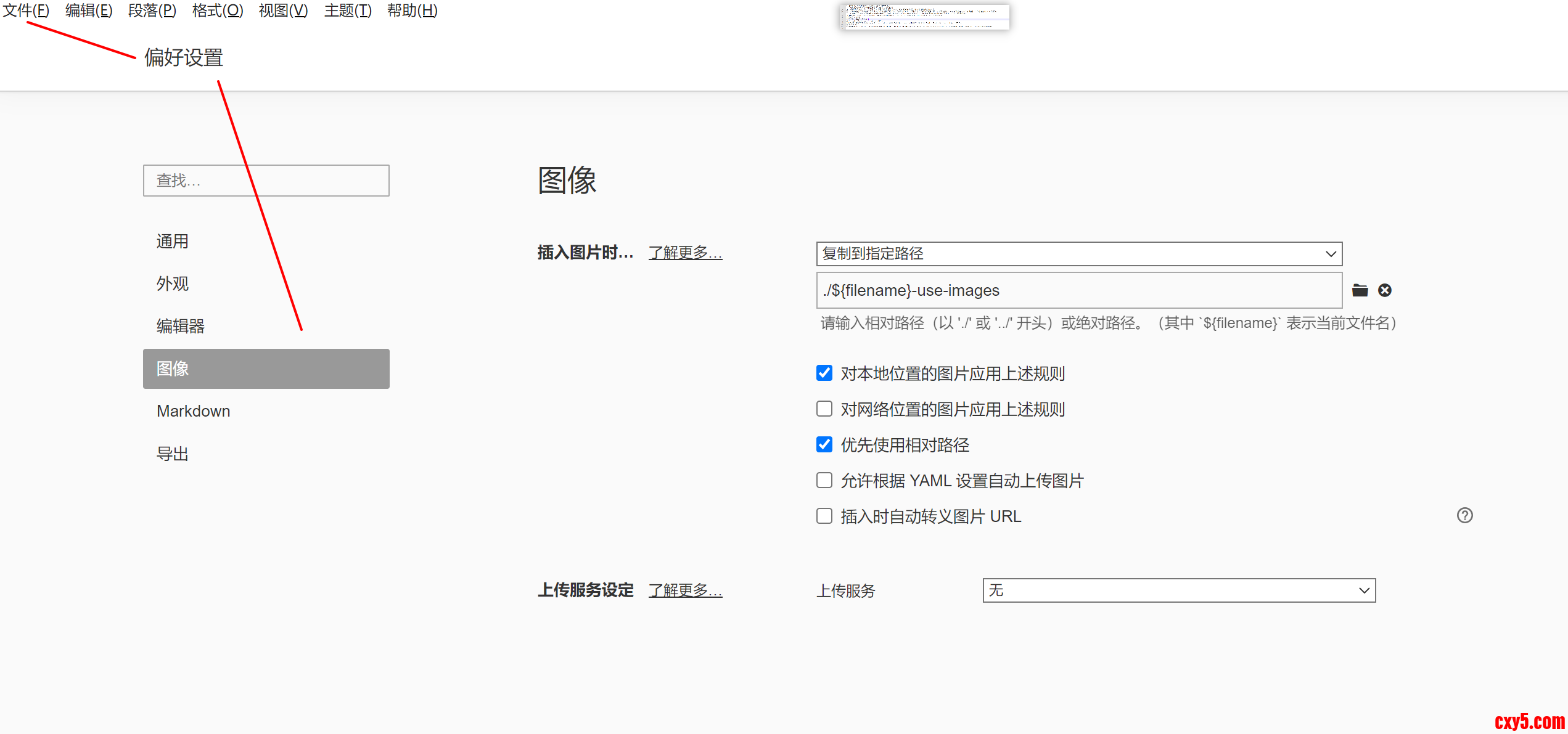
Task: Click the help question mark icon
Action: click(x=1464, y=515)
